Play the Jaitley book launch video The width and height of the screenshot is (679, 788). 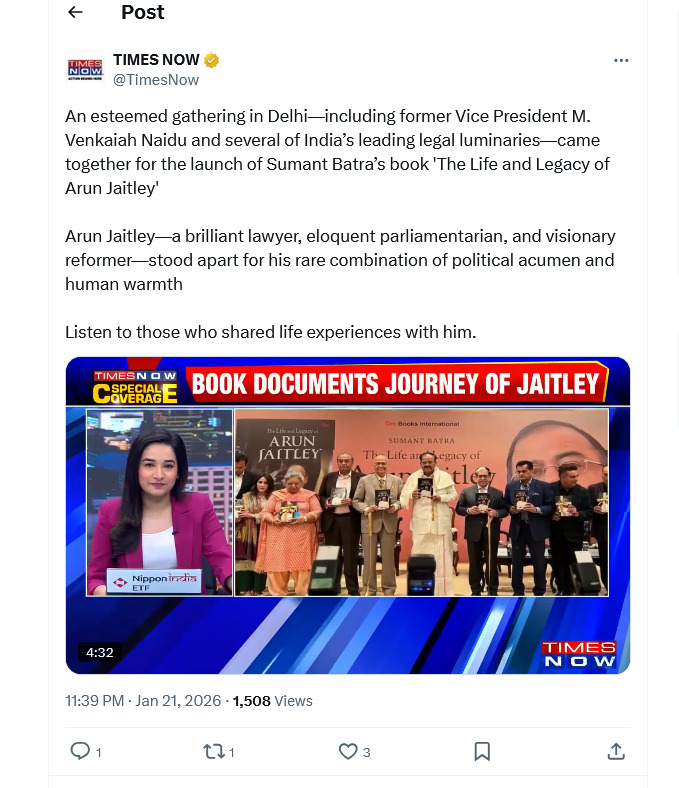coord(348,515)
